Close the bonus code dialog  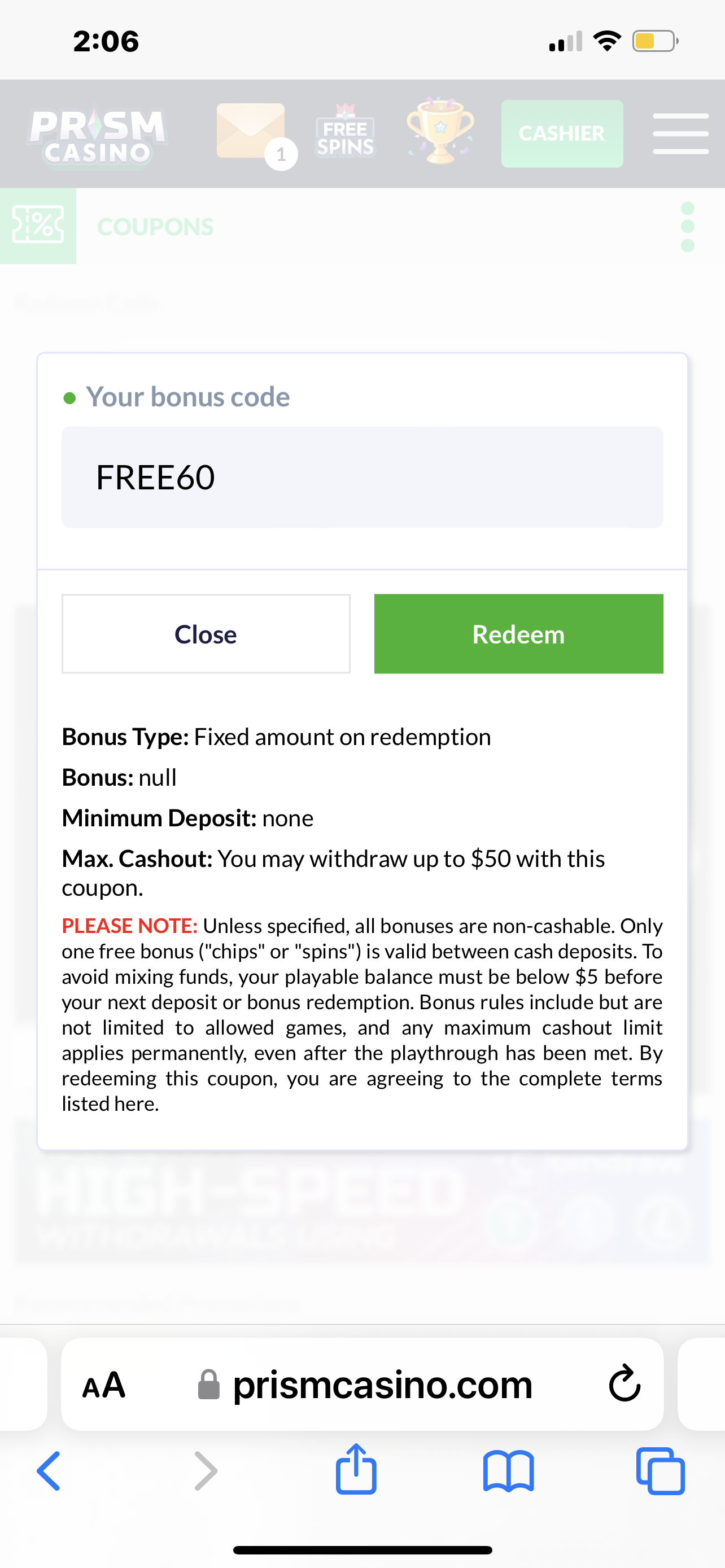click(206, 634)
